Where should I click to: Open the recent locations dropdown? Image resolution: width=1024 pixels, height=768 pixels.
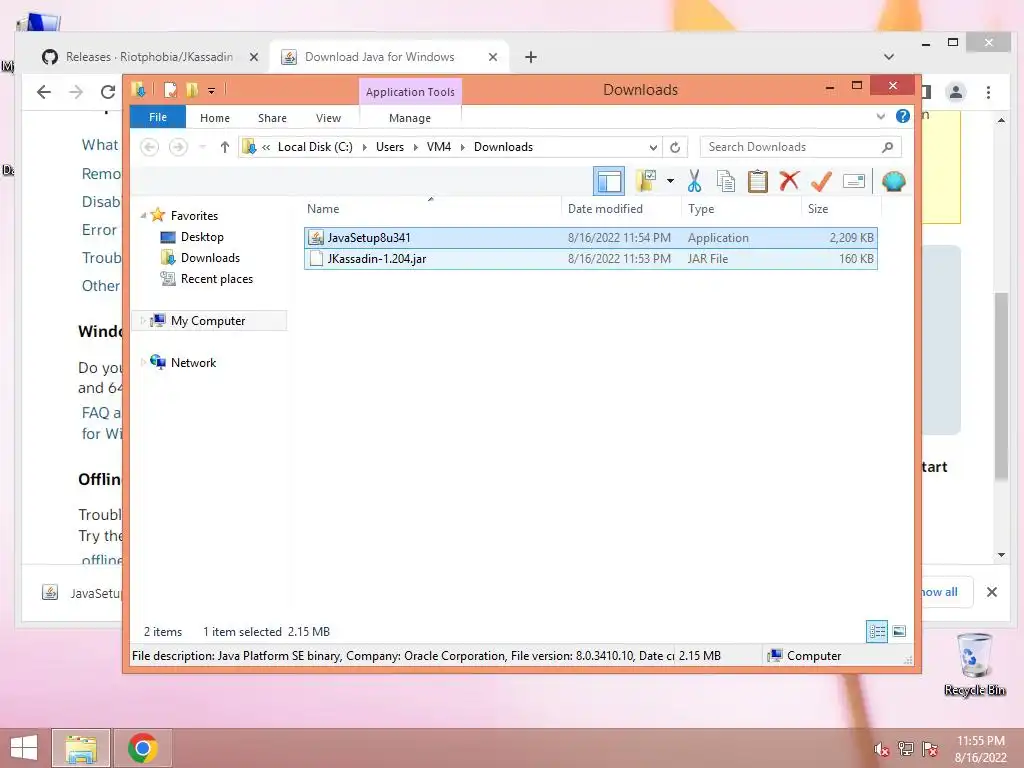(202, 147)
